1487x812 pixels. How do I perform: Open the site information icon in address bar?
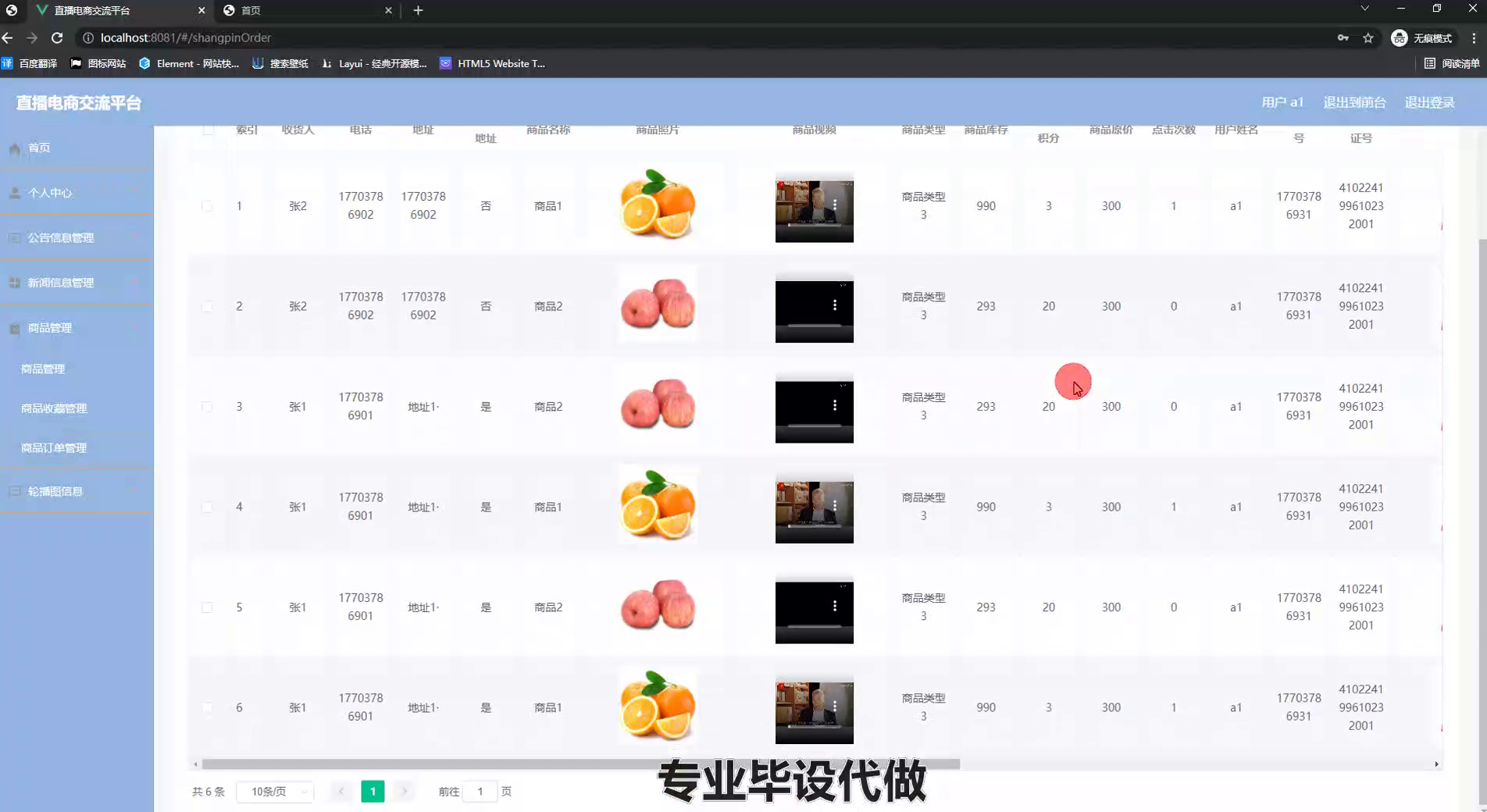pyautogui.click(x=88, y=37)
